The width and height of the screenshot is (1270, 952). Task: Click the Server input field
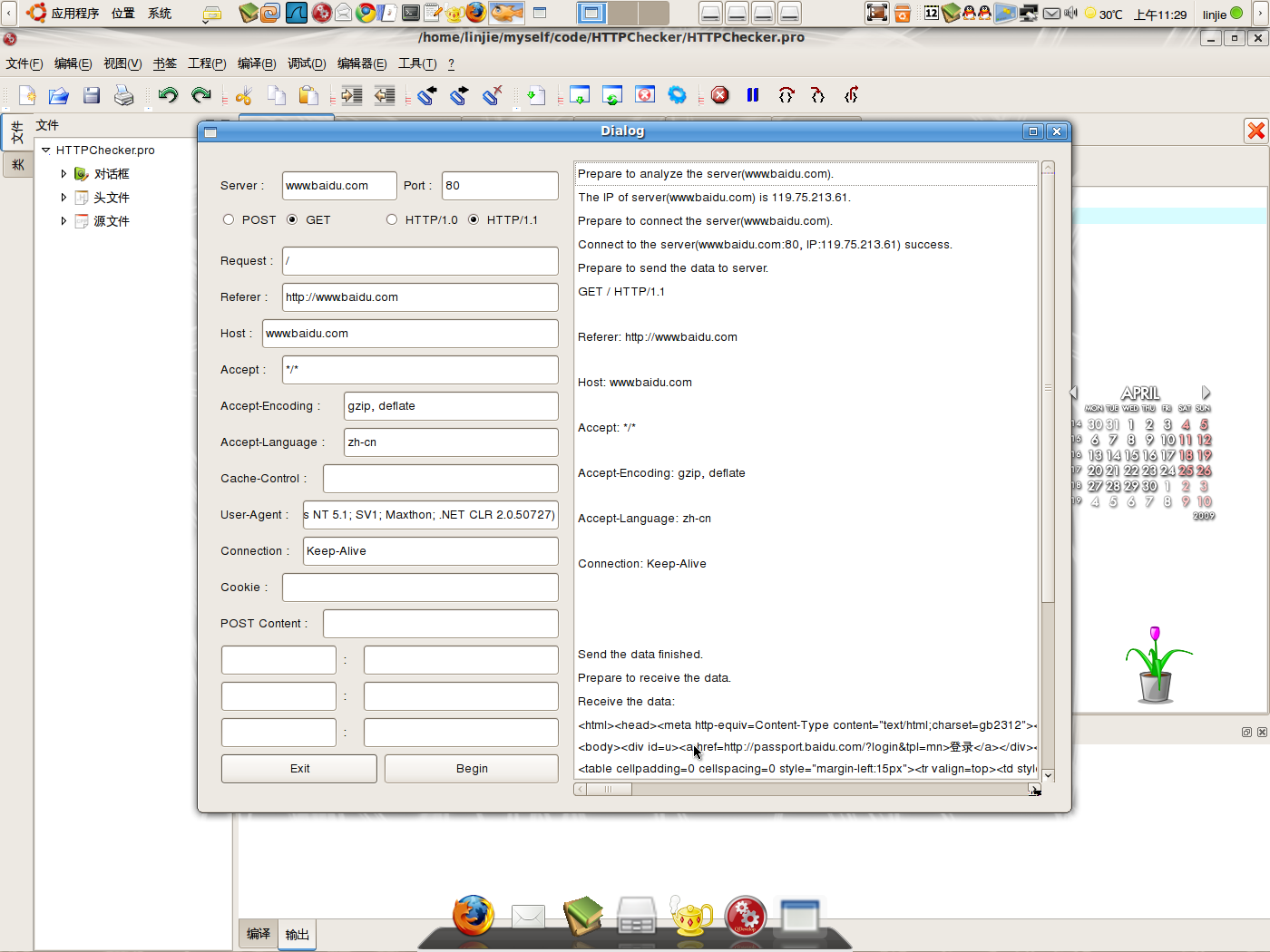[339, 186]
